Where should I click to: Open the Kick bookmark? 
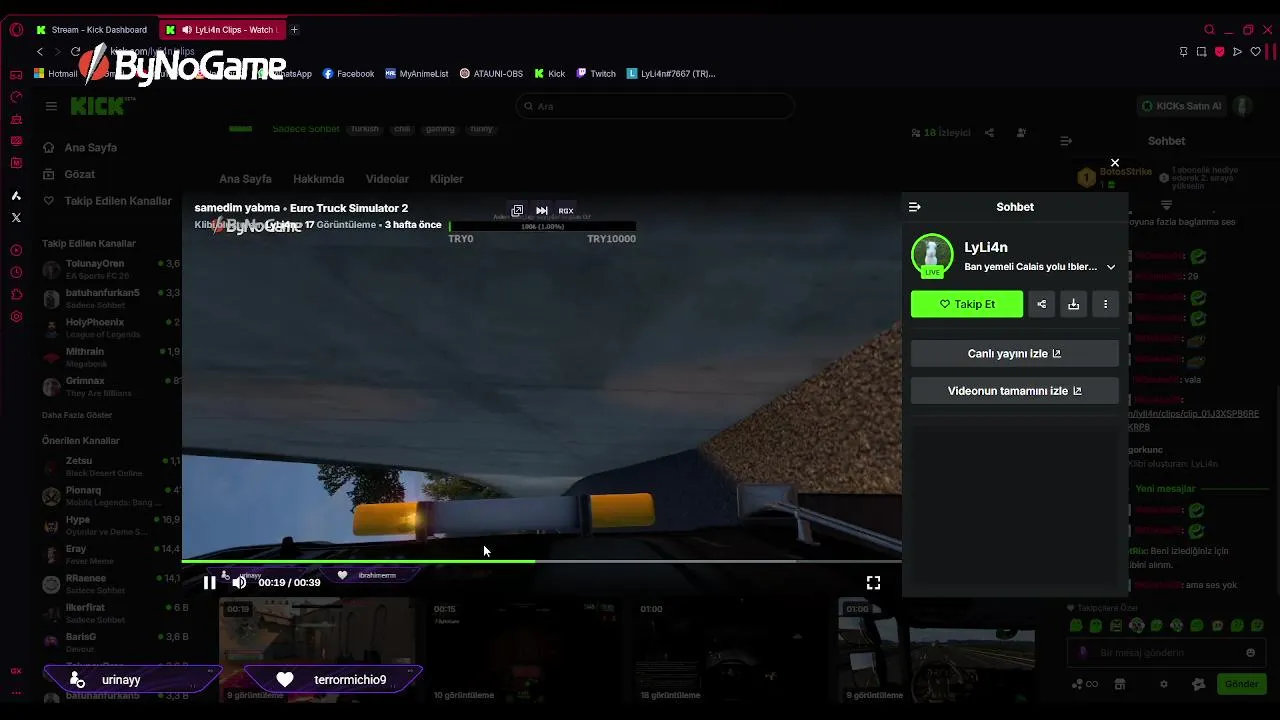coord(550,74)
